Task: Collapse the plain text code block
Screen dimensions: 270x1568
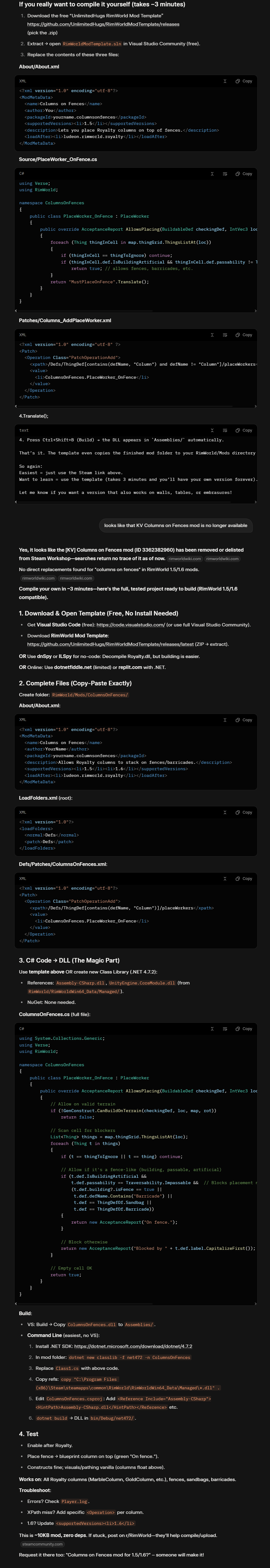Action: (212, 430)
